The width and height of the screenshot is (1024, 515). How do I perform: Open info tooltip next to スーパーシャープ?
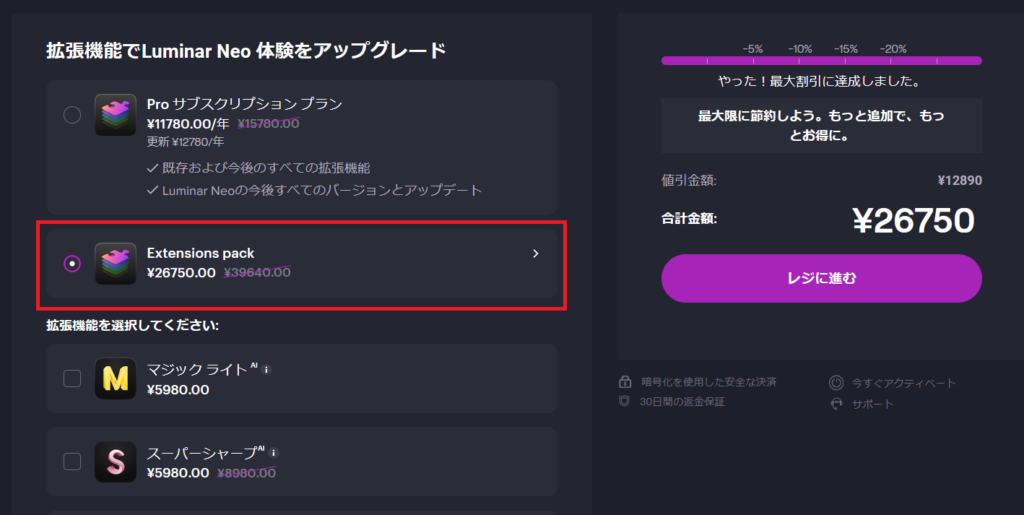click(274, 452)
